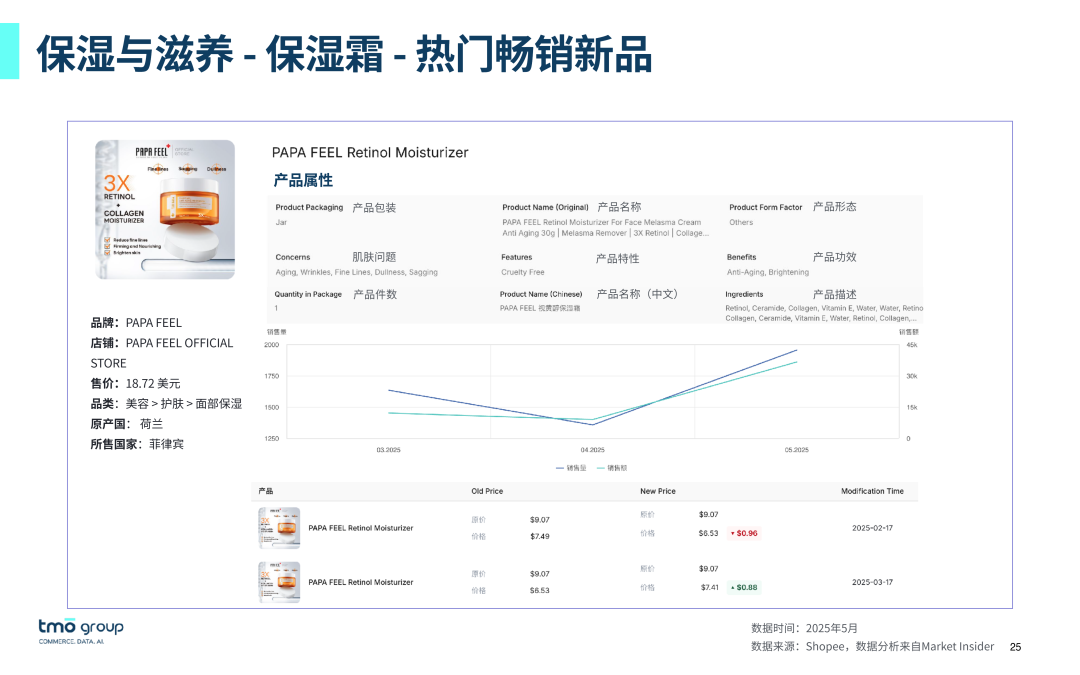Screen dimensions: 1080x675
Task: Click the value Jar under Product Packaging
Action: click(x=281, y=222)
